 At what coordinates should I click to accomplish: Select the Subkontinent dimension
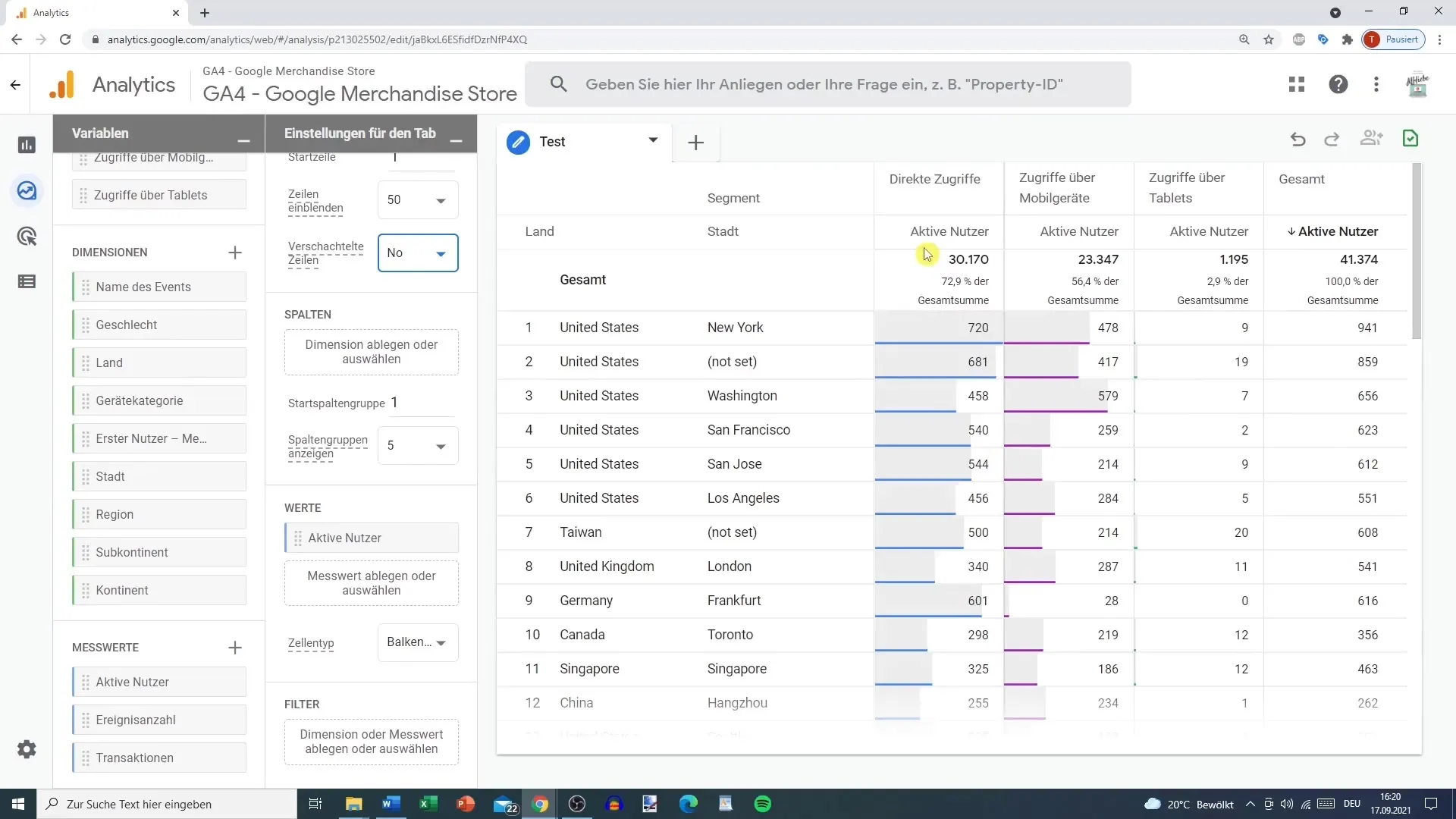pyautogui.click(x=159, y=552)
